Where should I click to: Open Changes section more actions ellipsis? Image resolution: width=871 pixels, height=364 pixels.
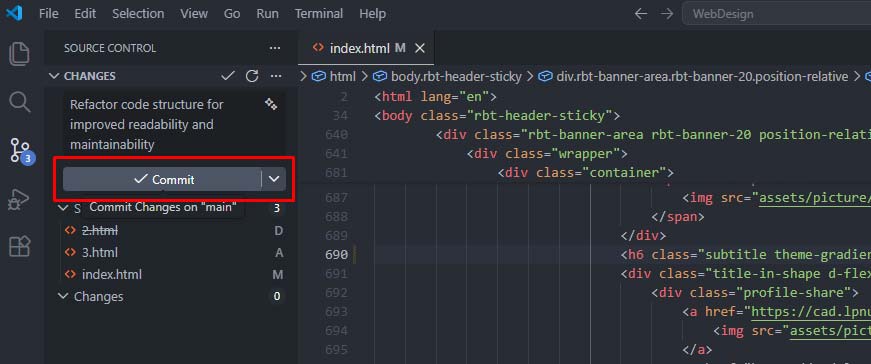click(276, 76)
